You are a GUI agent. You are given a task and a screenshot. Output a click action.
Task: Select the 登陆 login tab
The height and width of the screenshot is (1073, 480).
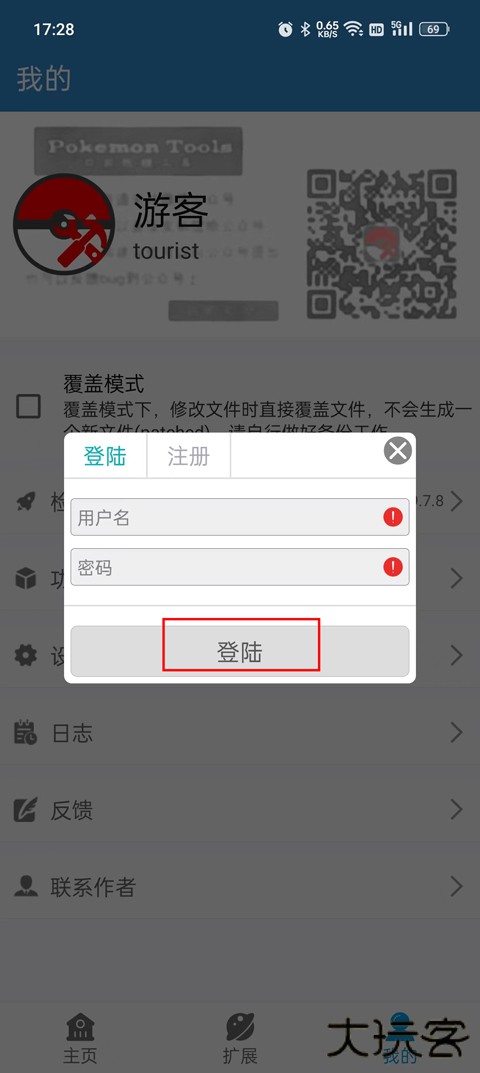tap(105, 456)
